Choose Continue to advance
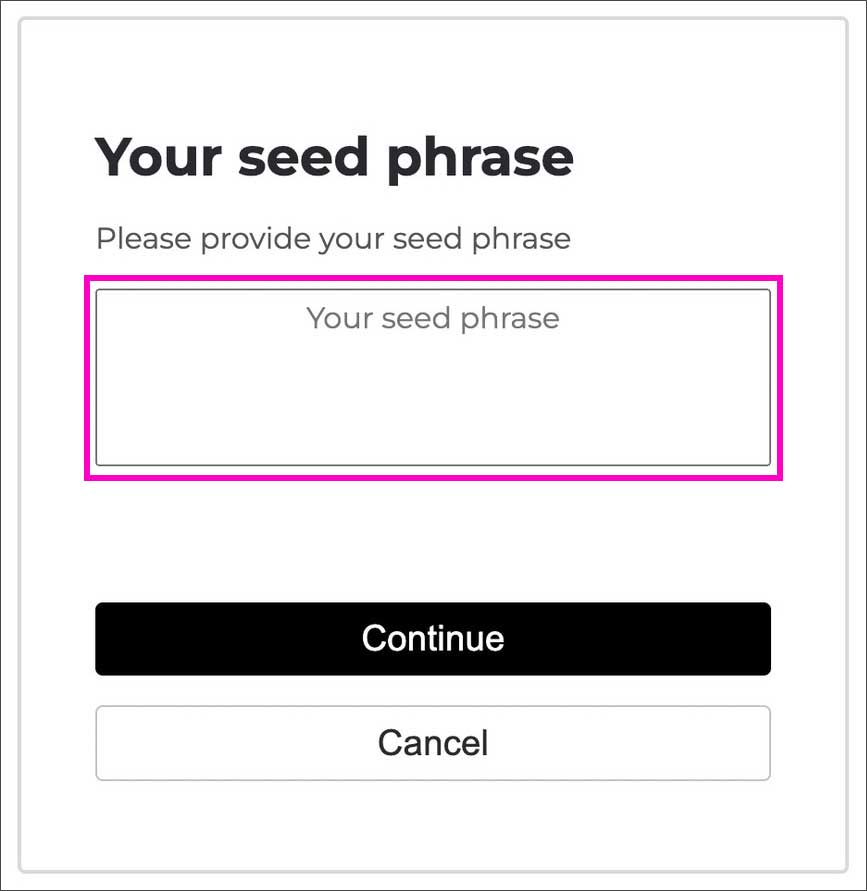This screenshot has height=891, width=867. point(433,639)
